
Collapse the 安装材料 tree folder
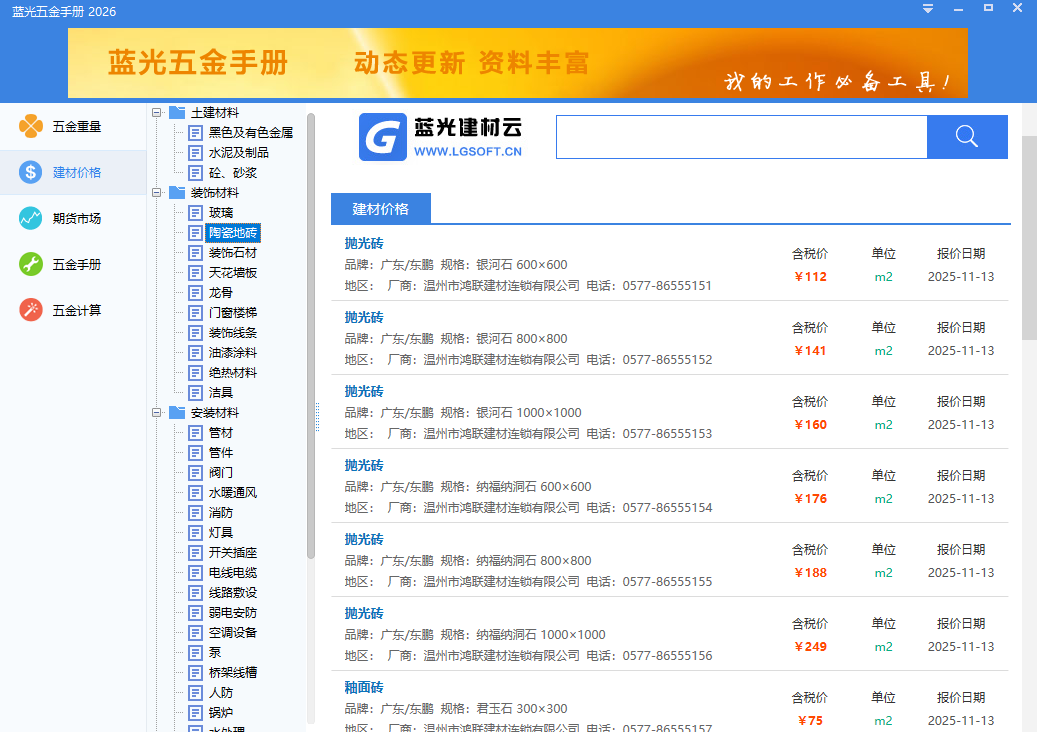pyautogui.click(x=156, y=413)
